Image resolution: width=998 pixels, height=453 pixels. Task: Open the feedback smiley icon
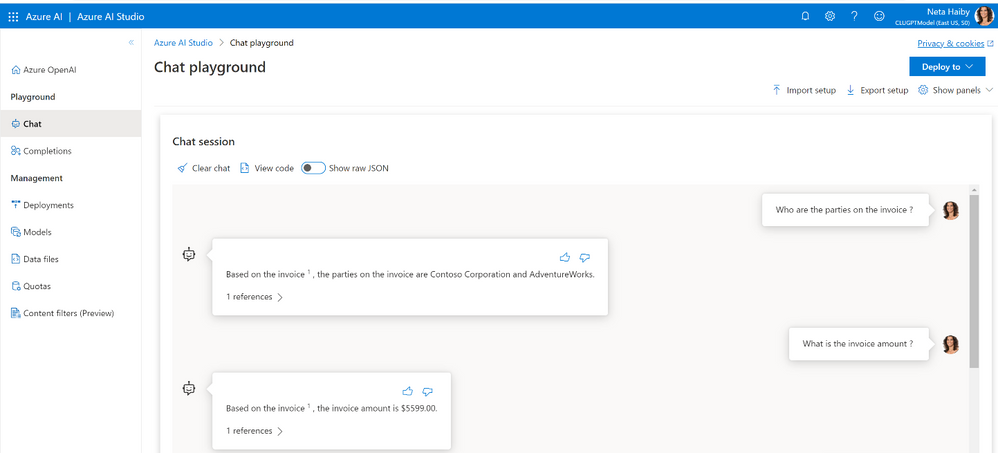[x=879, y=16]
